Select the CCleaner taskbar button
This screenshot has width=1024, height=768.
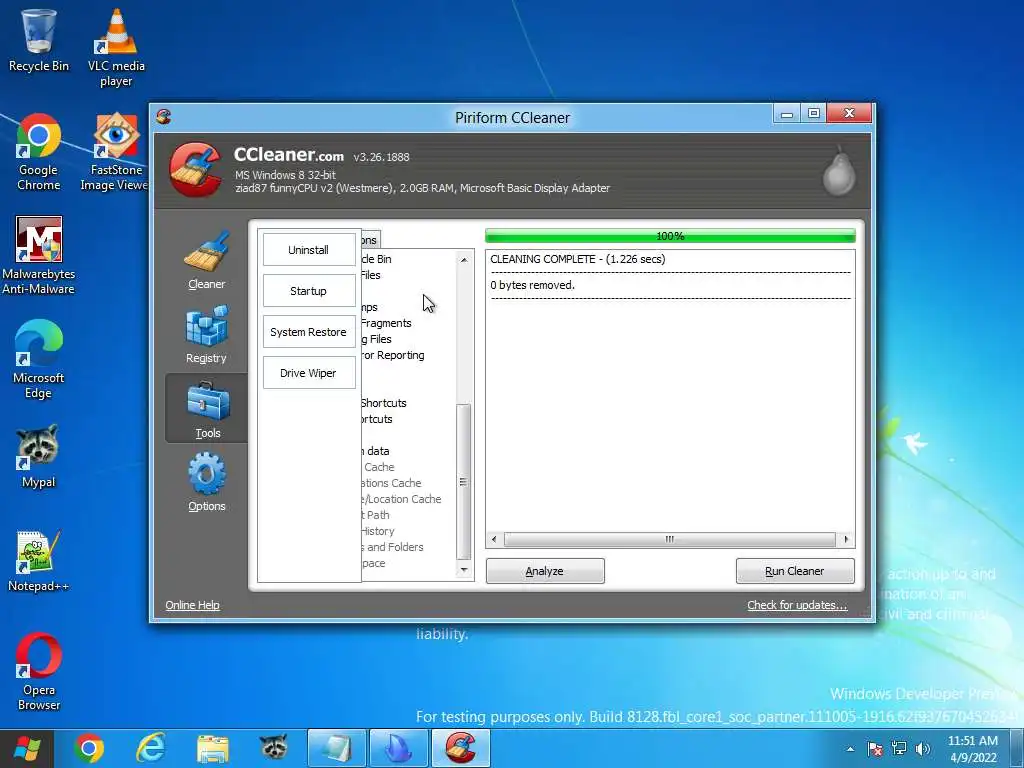461,748
